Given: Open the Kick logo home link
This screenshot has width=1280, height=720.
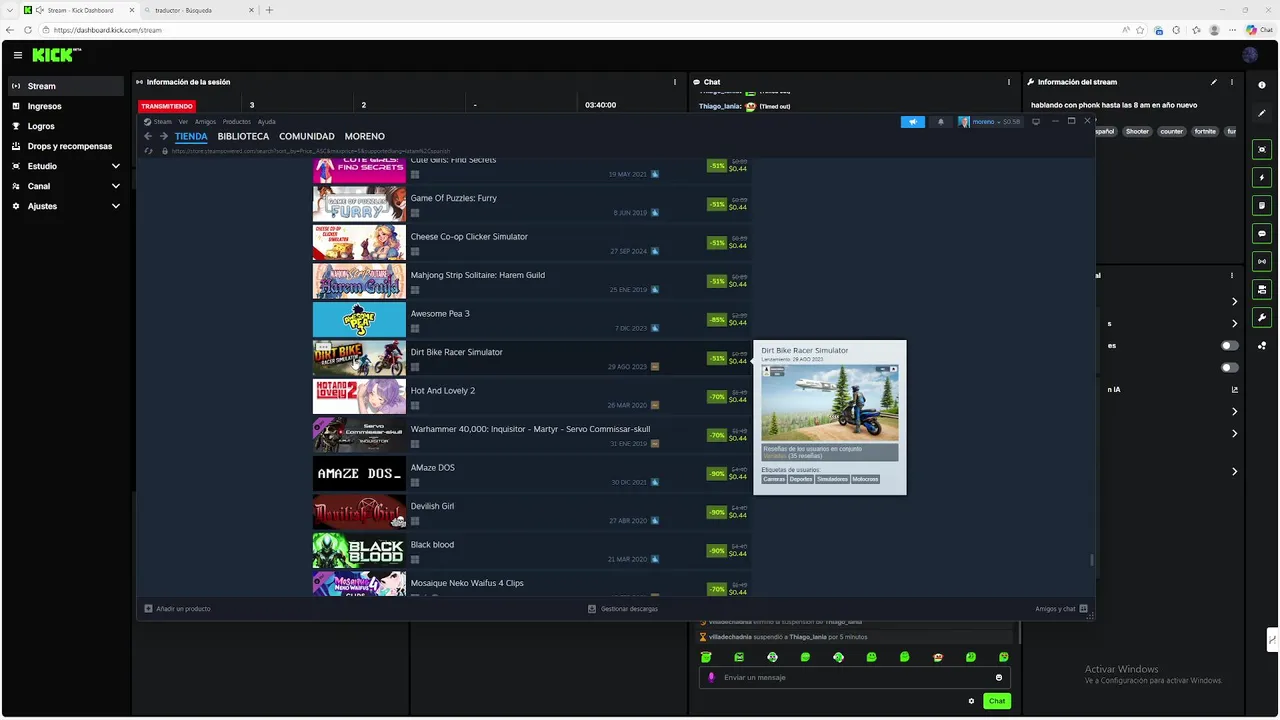Looking at the screenshot, I should [x=57, y=55].
